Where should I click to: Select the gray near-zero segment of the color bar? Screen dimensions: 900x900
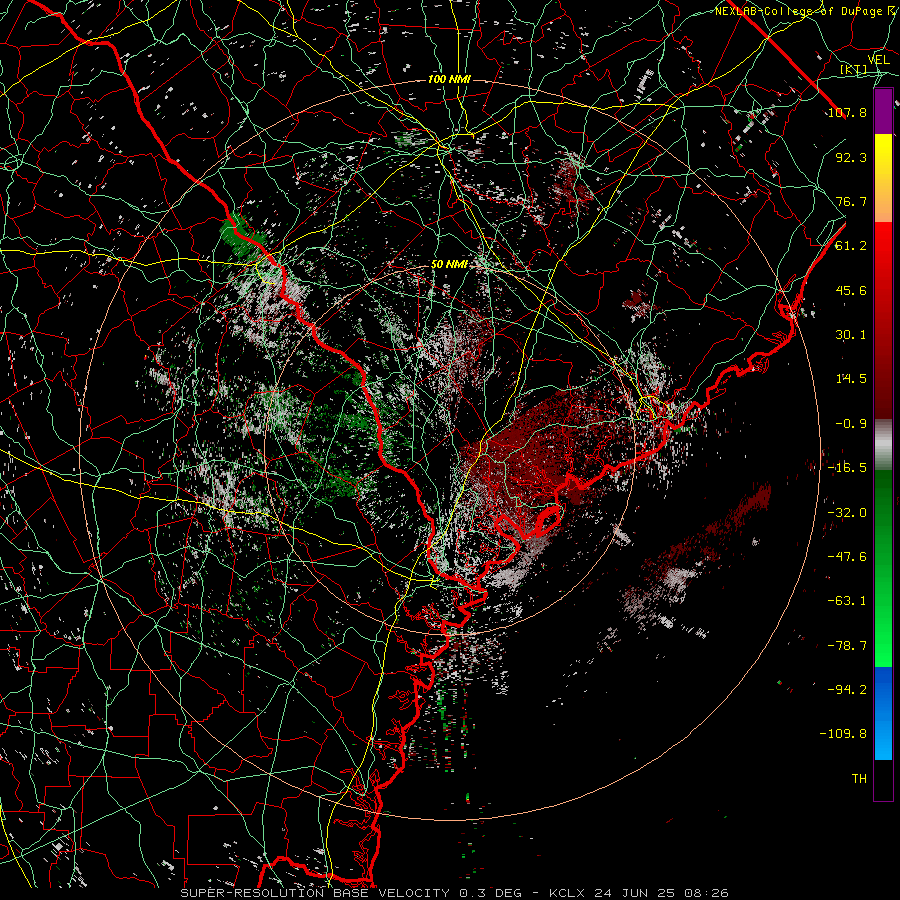(883, 445)
